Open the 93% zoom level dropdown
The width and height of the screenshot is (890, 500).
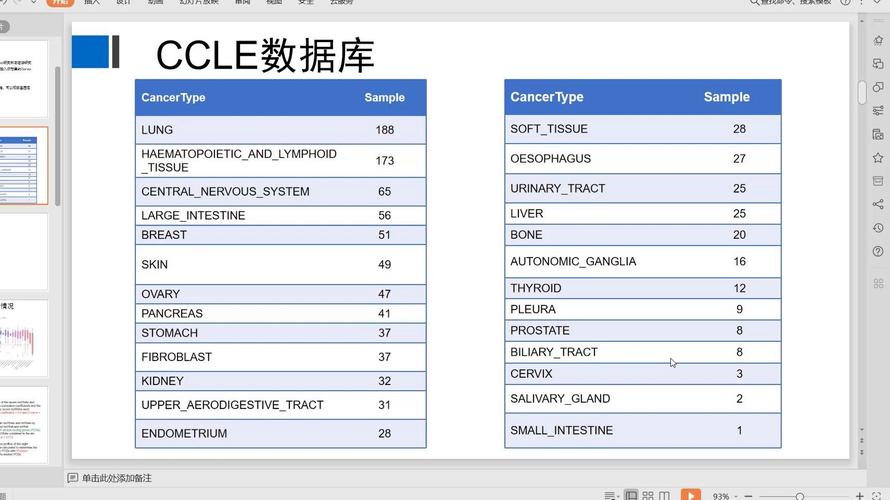point(725,496)
